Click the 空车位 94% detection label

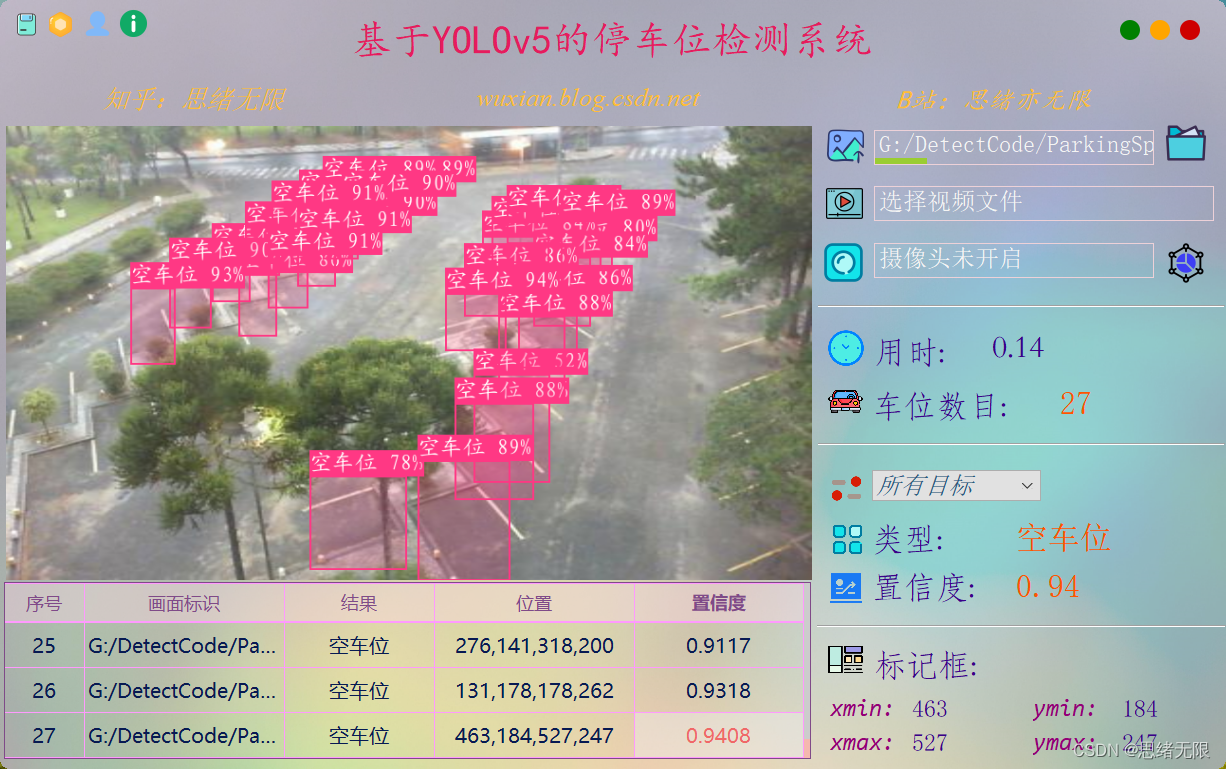[503, 280]
